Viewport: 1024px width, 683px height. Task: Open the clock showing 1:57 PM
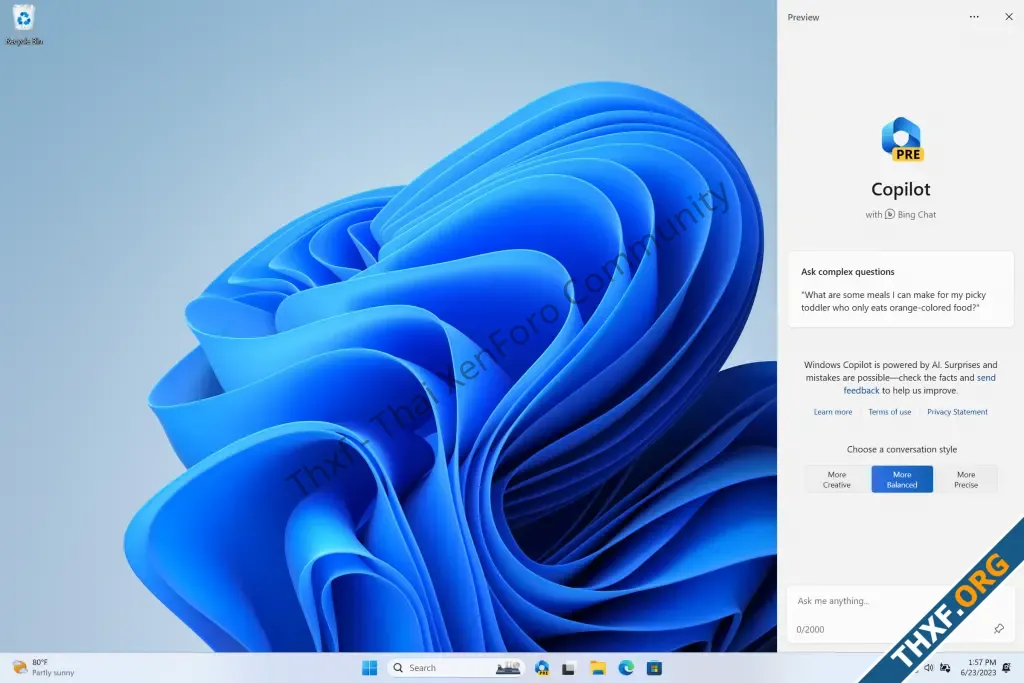(978, 667)
